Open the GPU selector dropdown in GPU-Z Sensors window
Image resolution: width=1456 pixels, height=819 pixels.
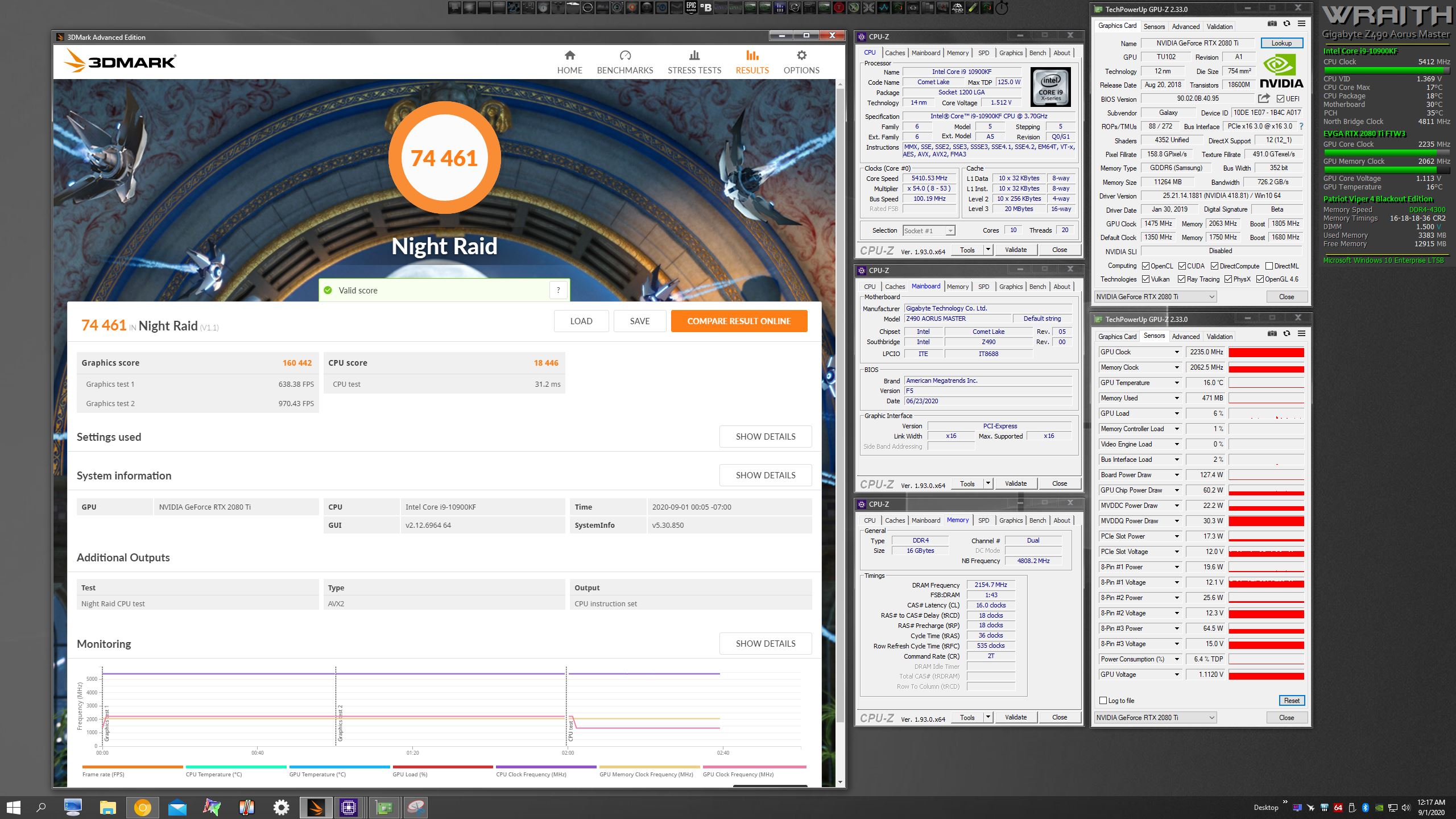coord(1156,717)
